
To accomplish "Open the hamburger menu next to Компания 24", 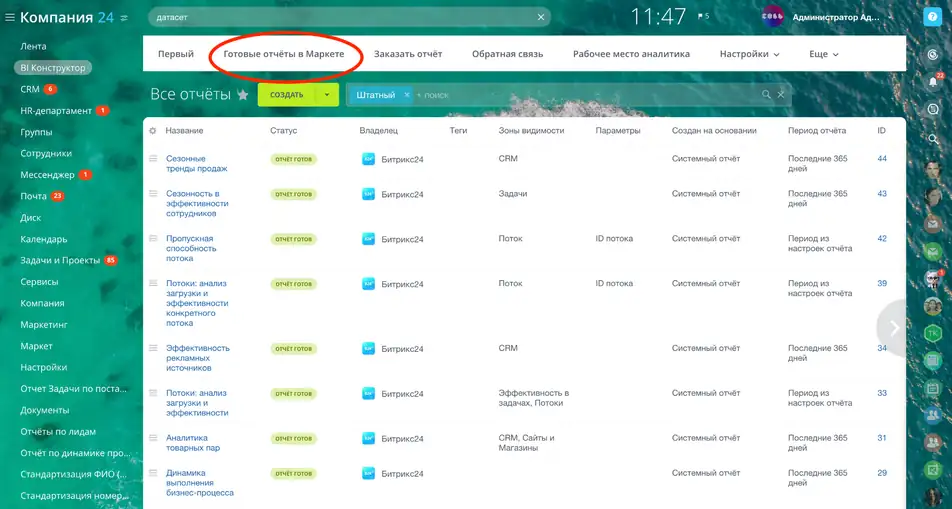I will point(9,18).
